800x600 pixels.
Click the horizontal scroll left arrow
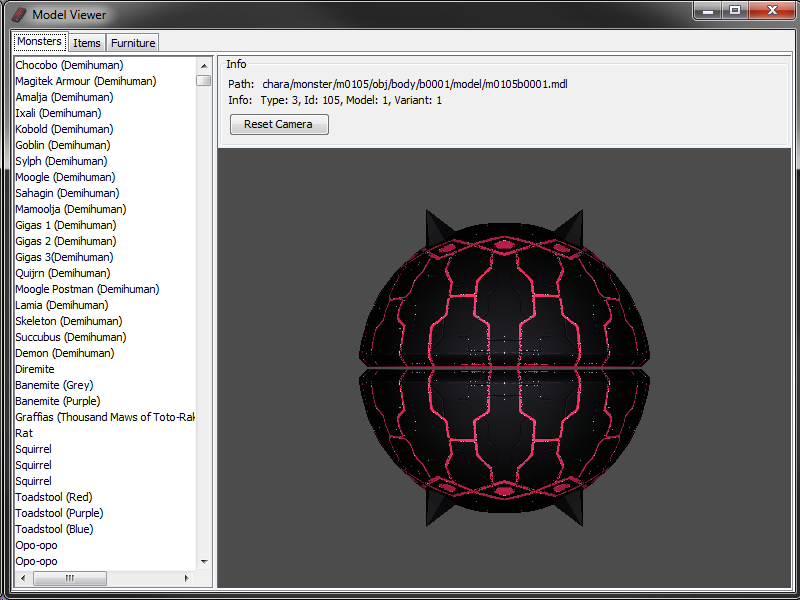[23, 578]
